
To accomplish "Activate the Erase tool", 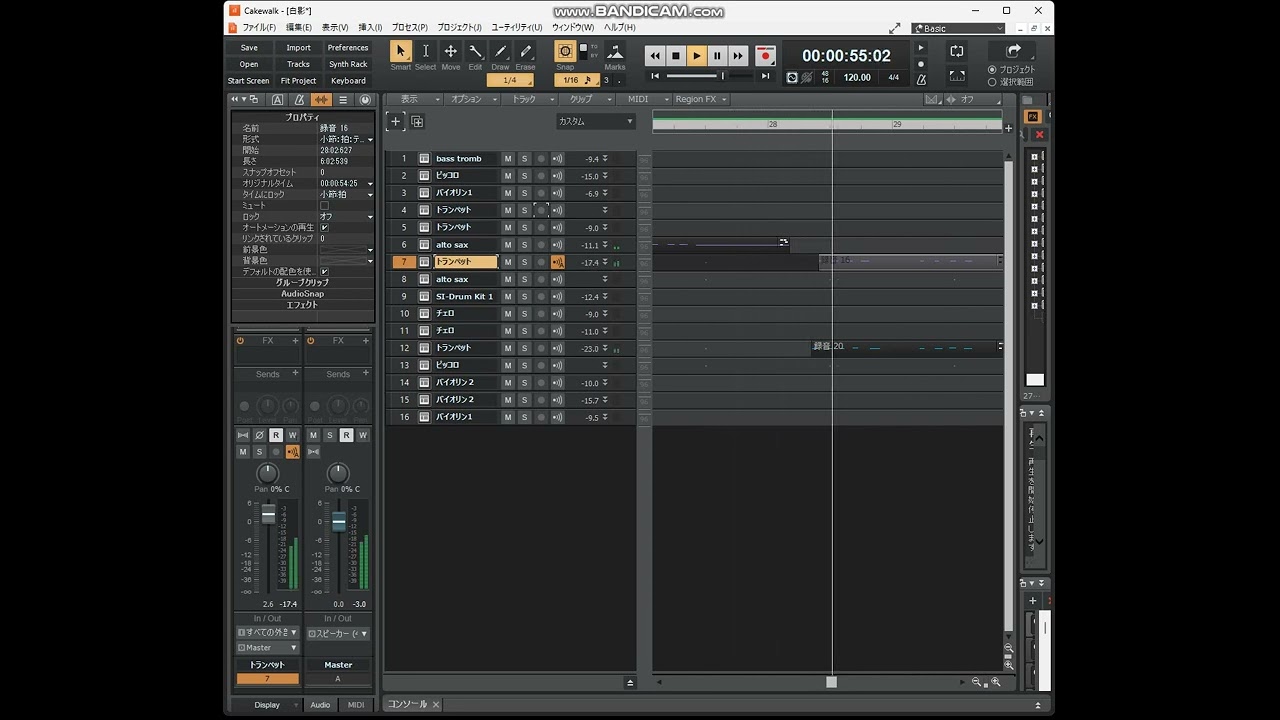I will coord(526,52).
